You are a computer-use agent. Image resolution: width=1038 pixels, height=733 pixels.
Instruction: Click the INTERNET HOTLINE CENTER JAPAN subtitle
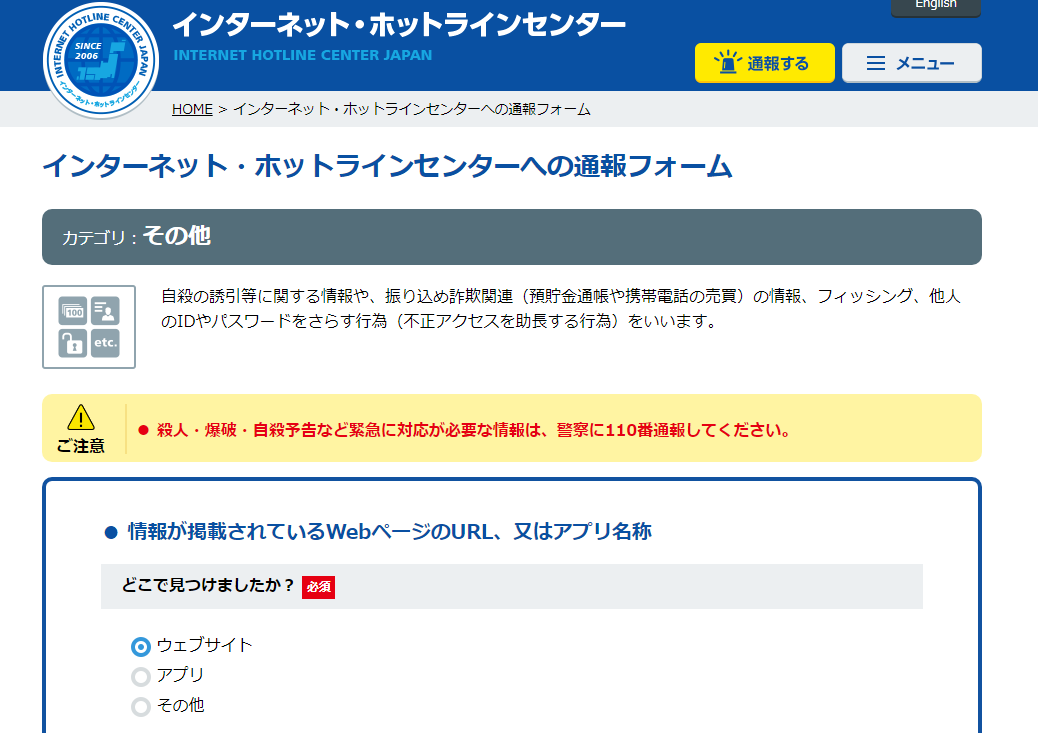[303, 56]
